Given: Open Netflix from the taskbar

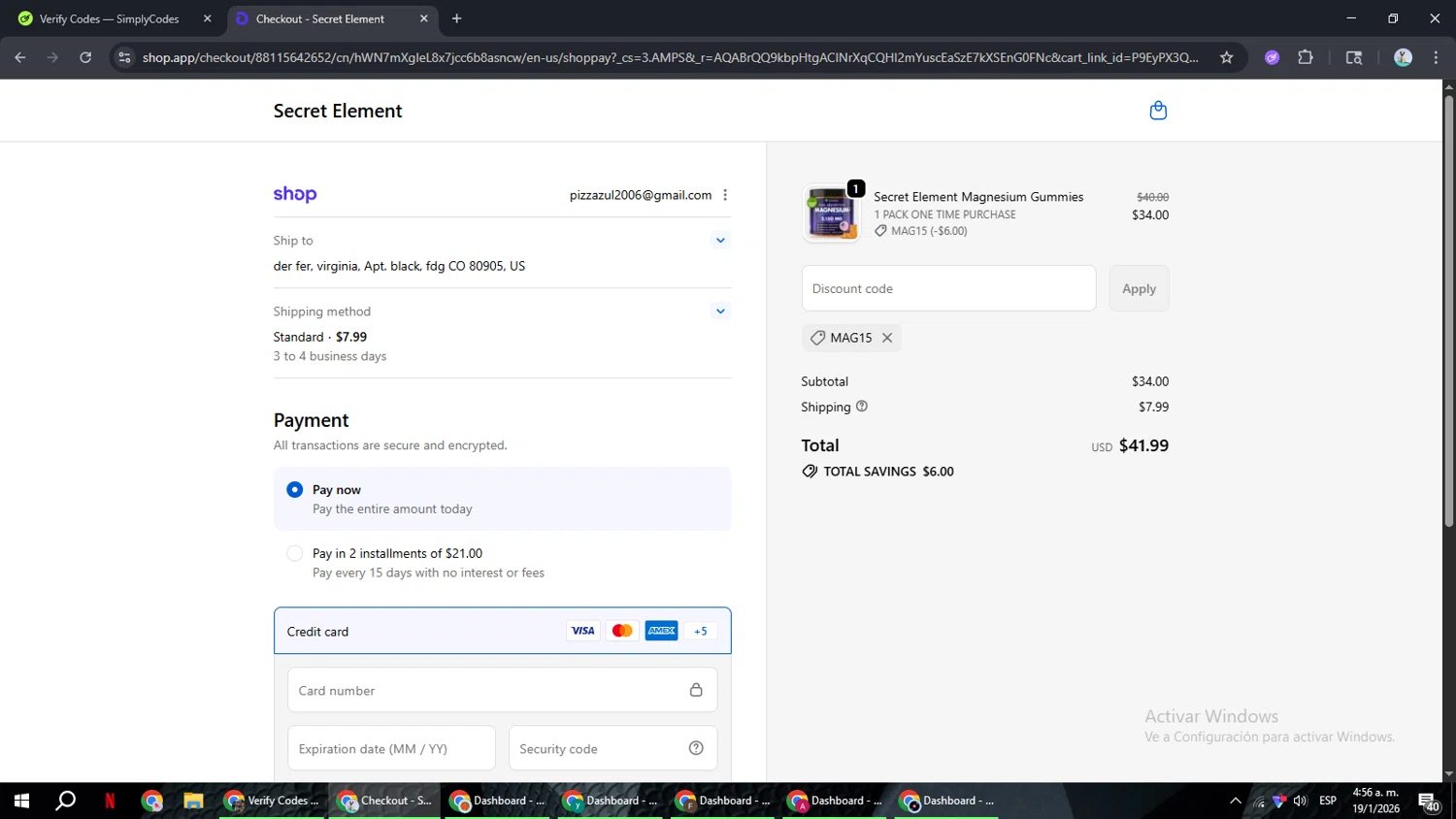Looking at the screenshot, I should click(x=110, y=801).
